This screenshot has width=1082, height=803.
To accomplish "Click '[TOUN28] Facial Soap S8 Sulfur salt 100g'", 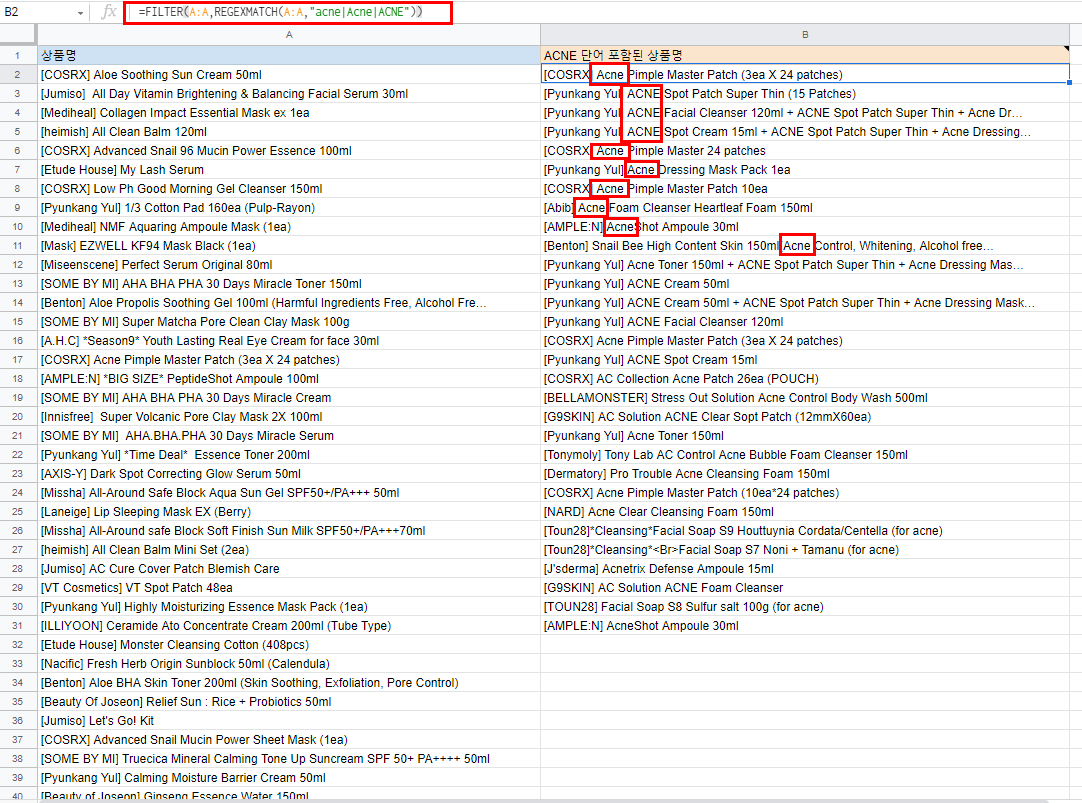I will coord(805,606).
